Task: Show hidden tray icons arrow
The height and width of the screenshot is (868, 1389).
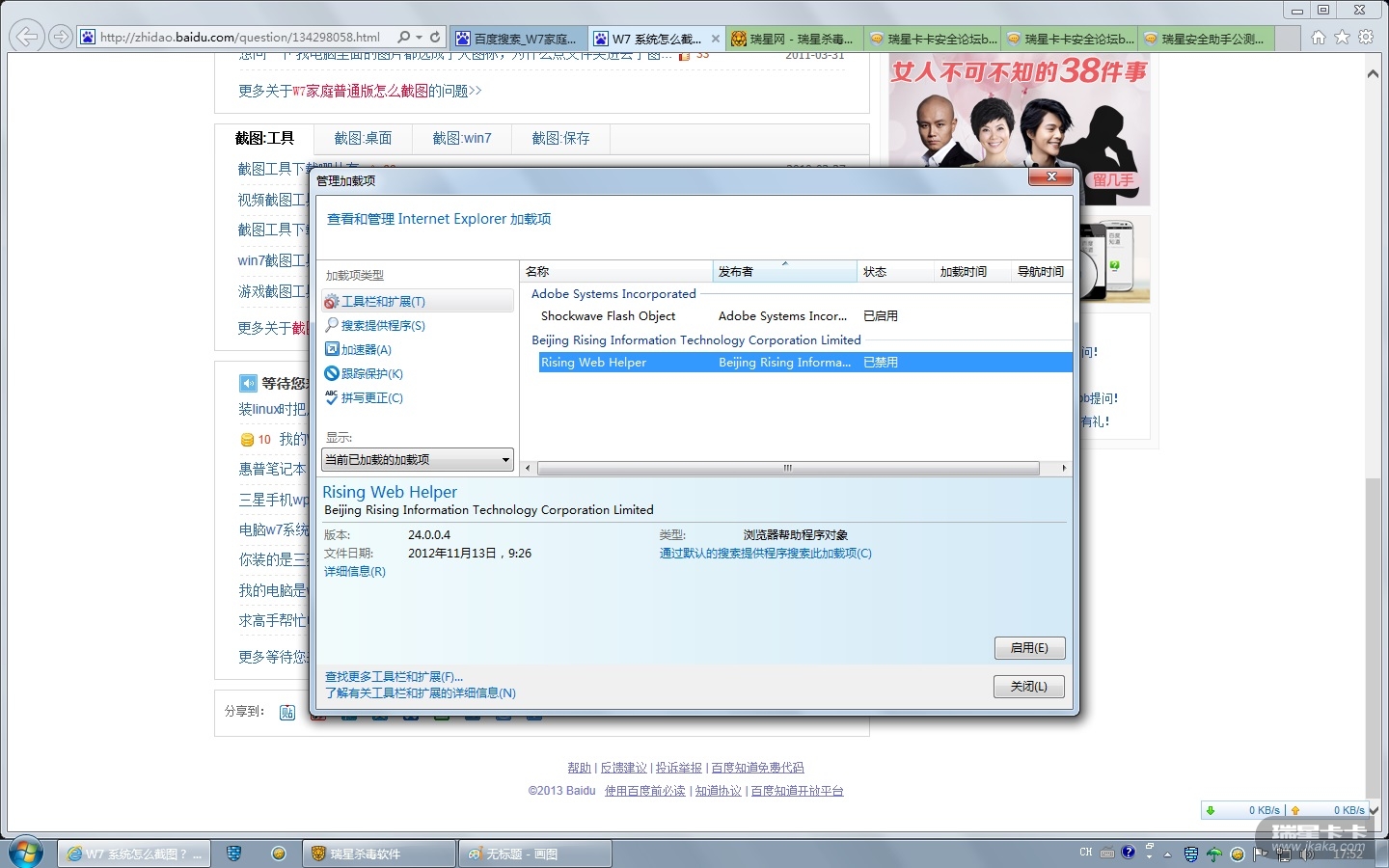Action: [1167, 854]
